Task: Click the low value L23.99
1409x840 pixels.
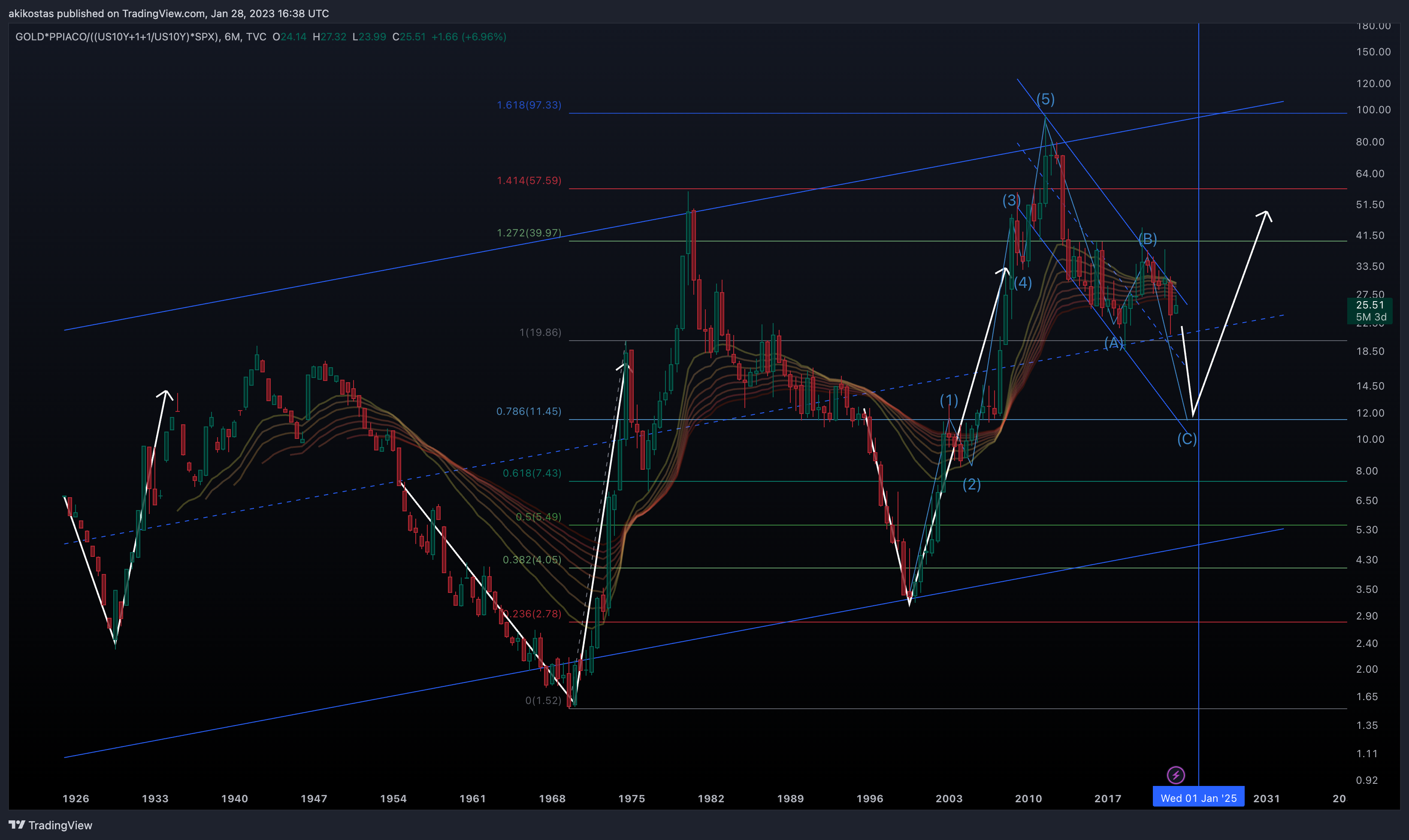Action: [x=369, y=37]
